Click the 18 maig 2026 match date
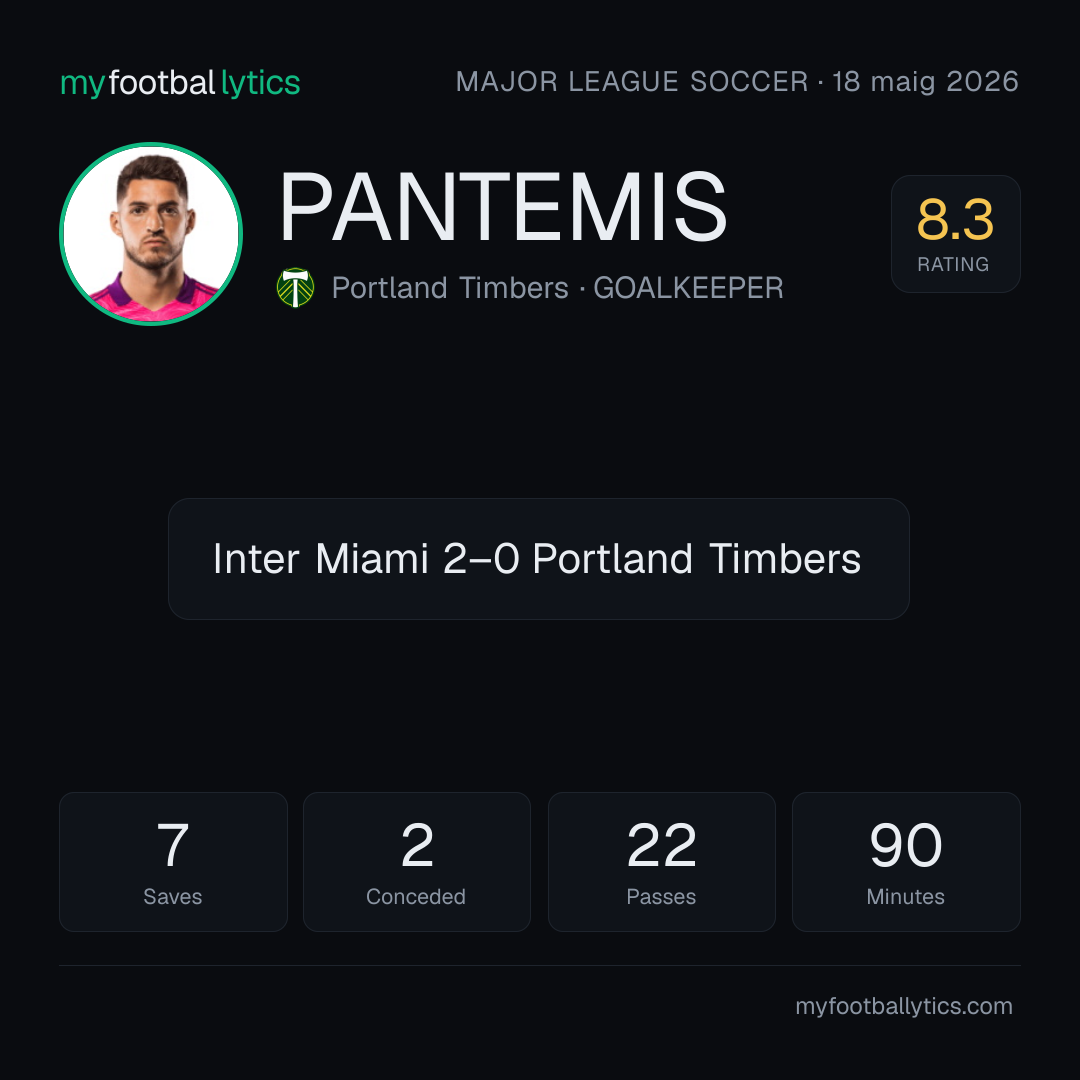Image resolution: width=1080 pixels, height=1080 pixels. tap(925, 81)
